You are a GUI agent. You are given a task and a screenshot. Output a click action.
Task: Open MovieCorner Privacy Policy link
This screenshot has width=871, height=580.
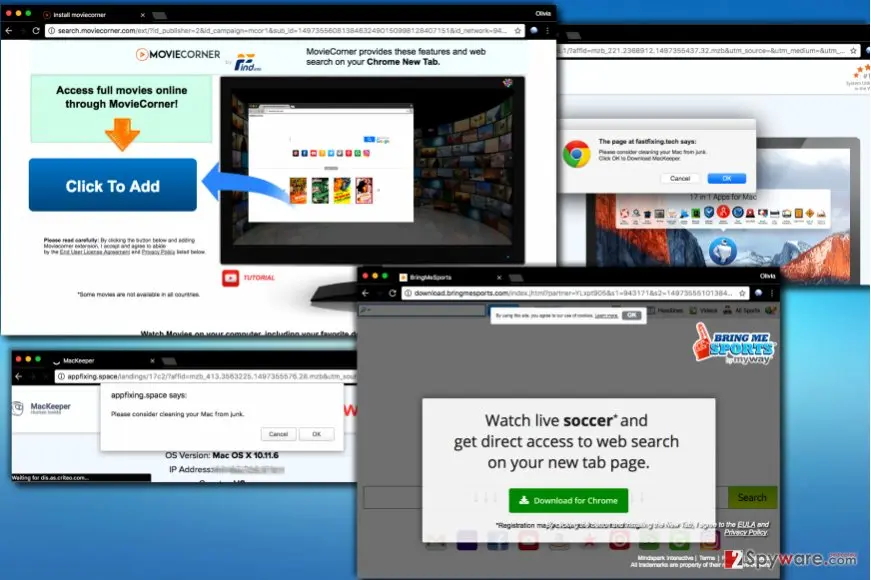[158, 252]
